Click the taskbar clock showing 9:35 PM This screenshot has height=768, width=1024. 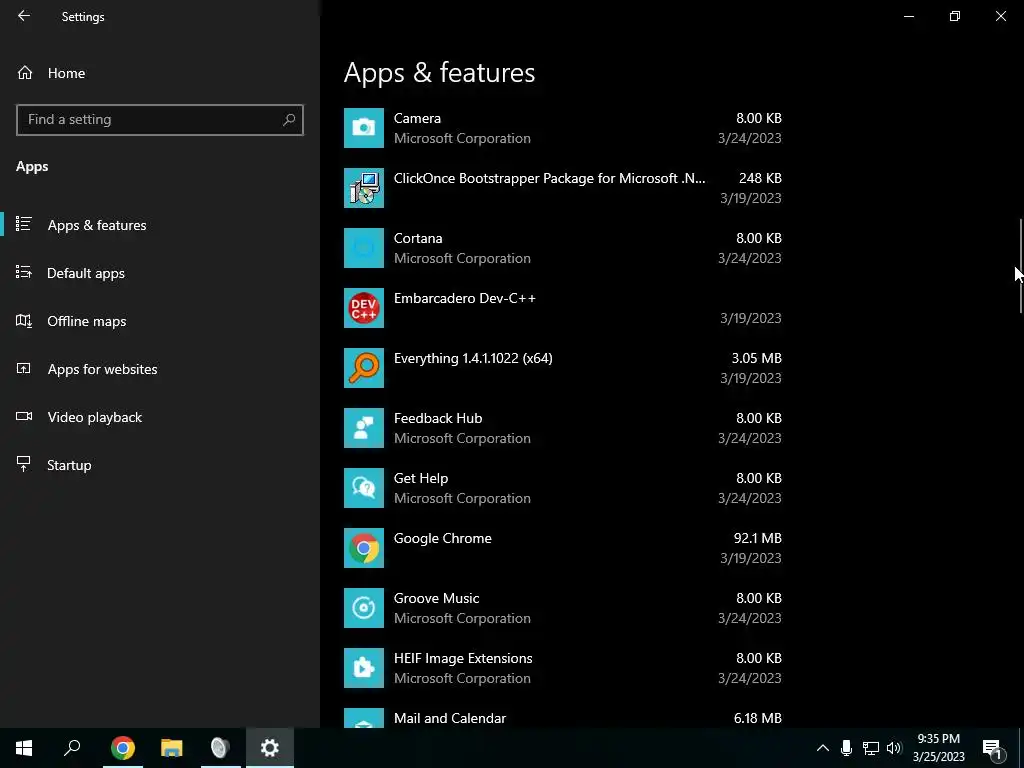pyautogui.click(x=938, y=748)
